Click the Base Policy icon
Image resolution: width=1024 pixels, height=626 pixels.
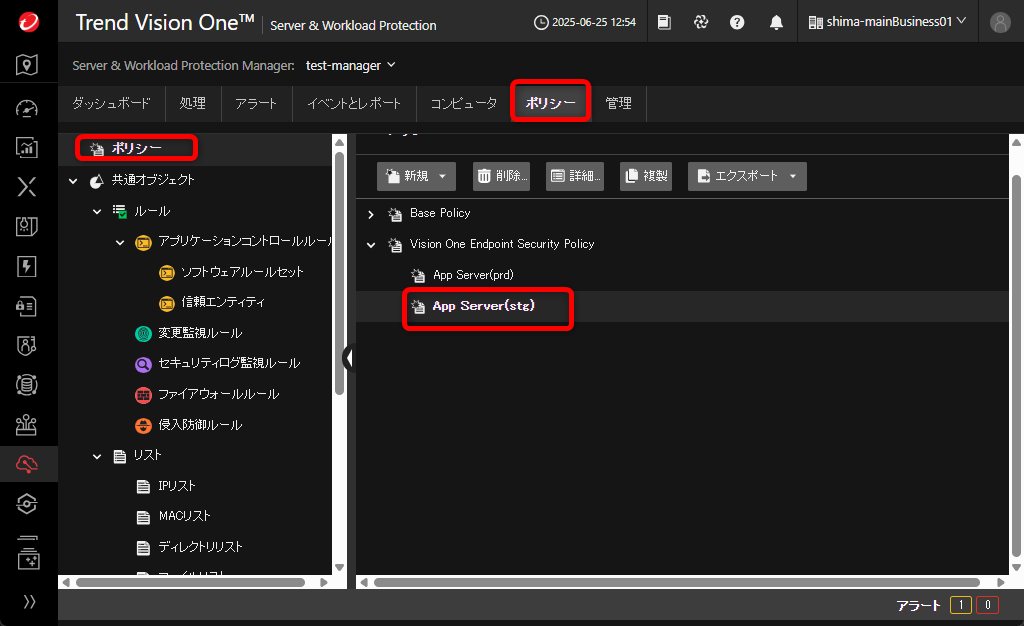click(395, 214)
